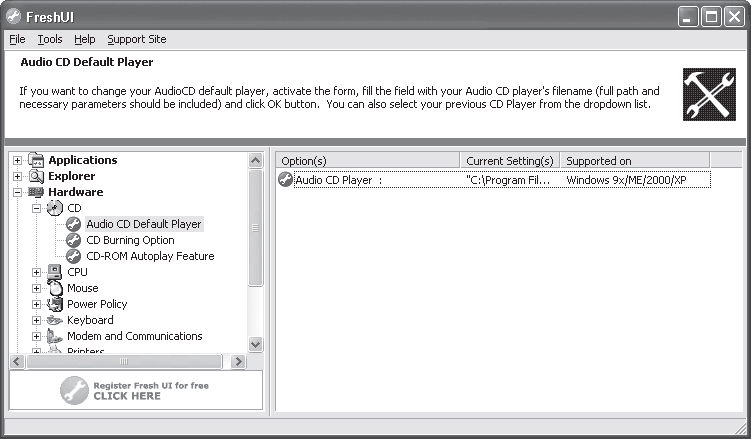Click the Keyboard icon in tree

[x=55, y=320]
